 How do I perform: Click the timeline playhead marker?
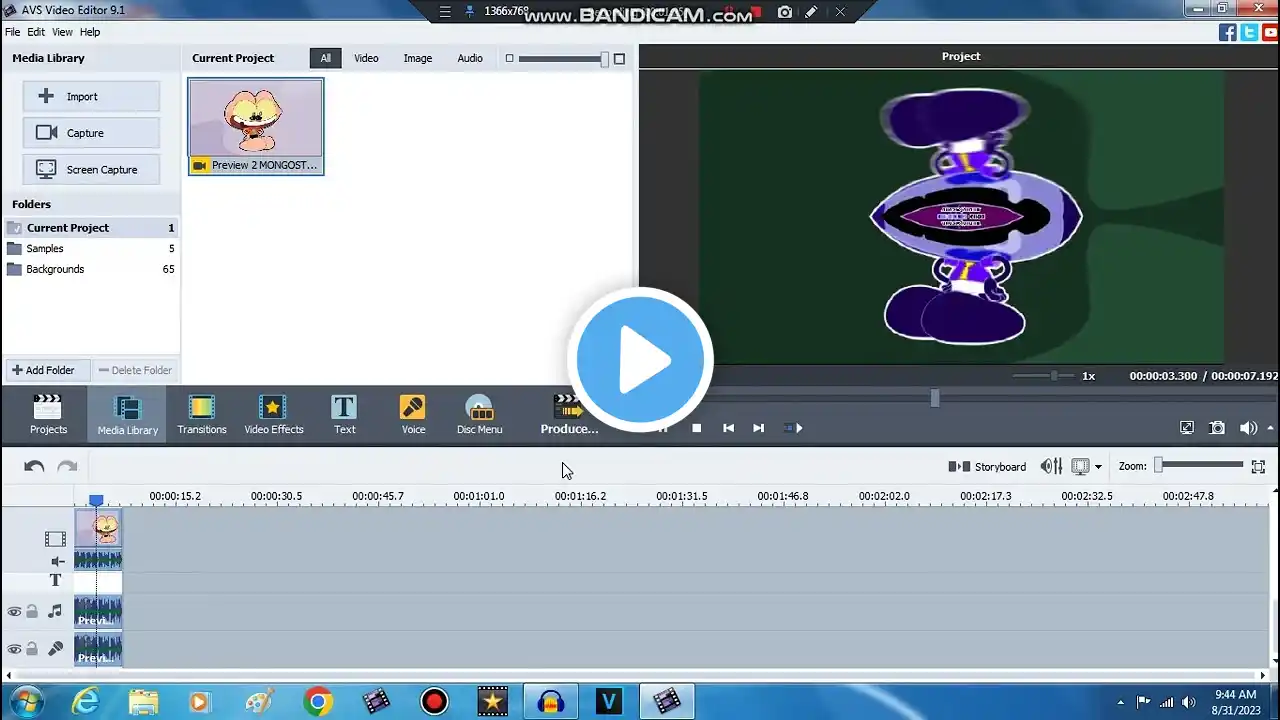pos(96,500)
